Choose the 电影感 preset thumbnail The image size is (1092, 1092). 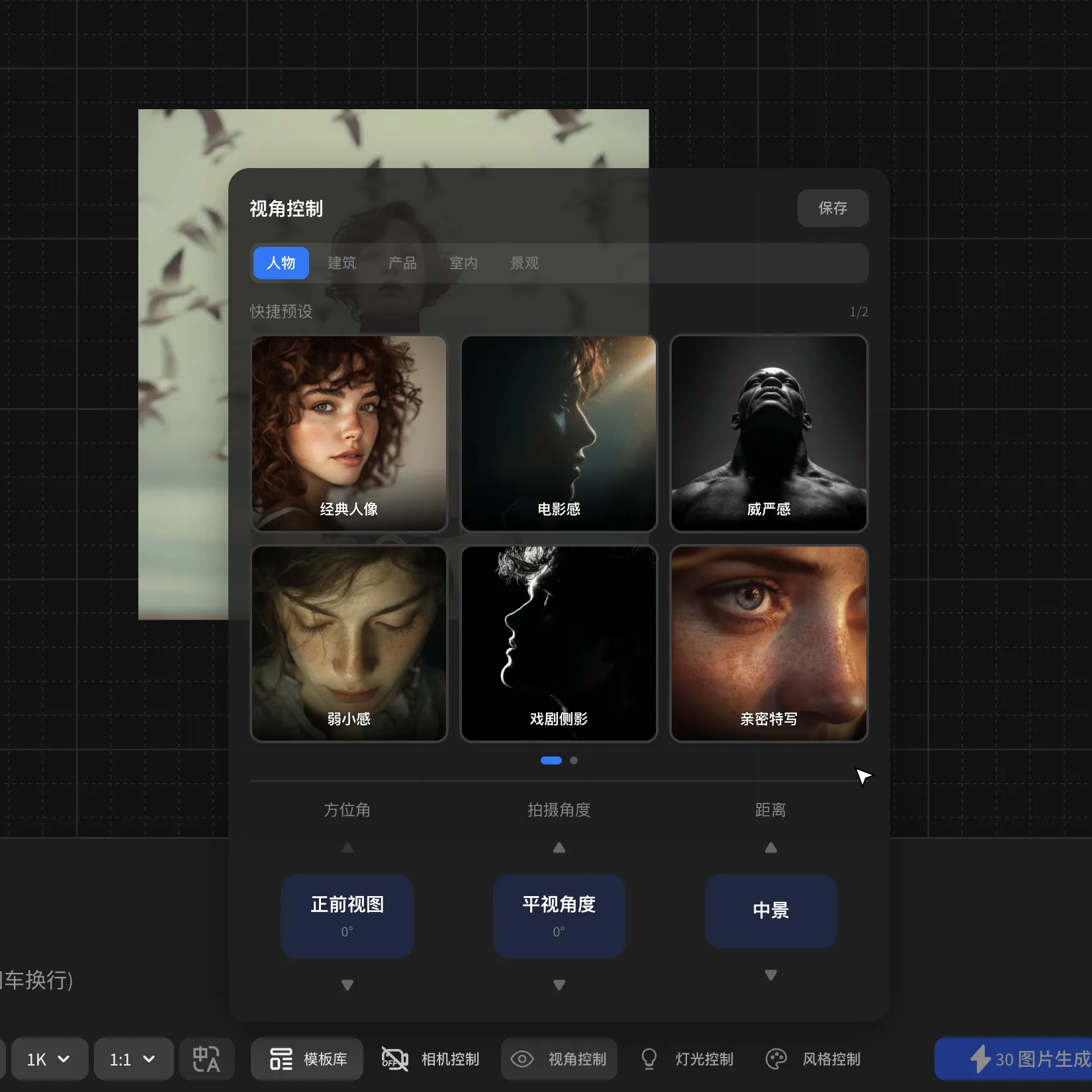[x=559, y=433]
